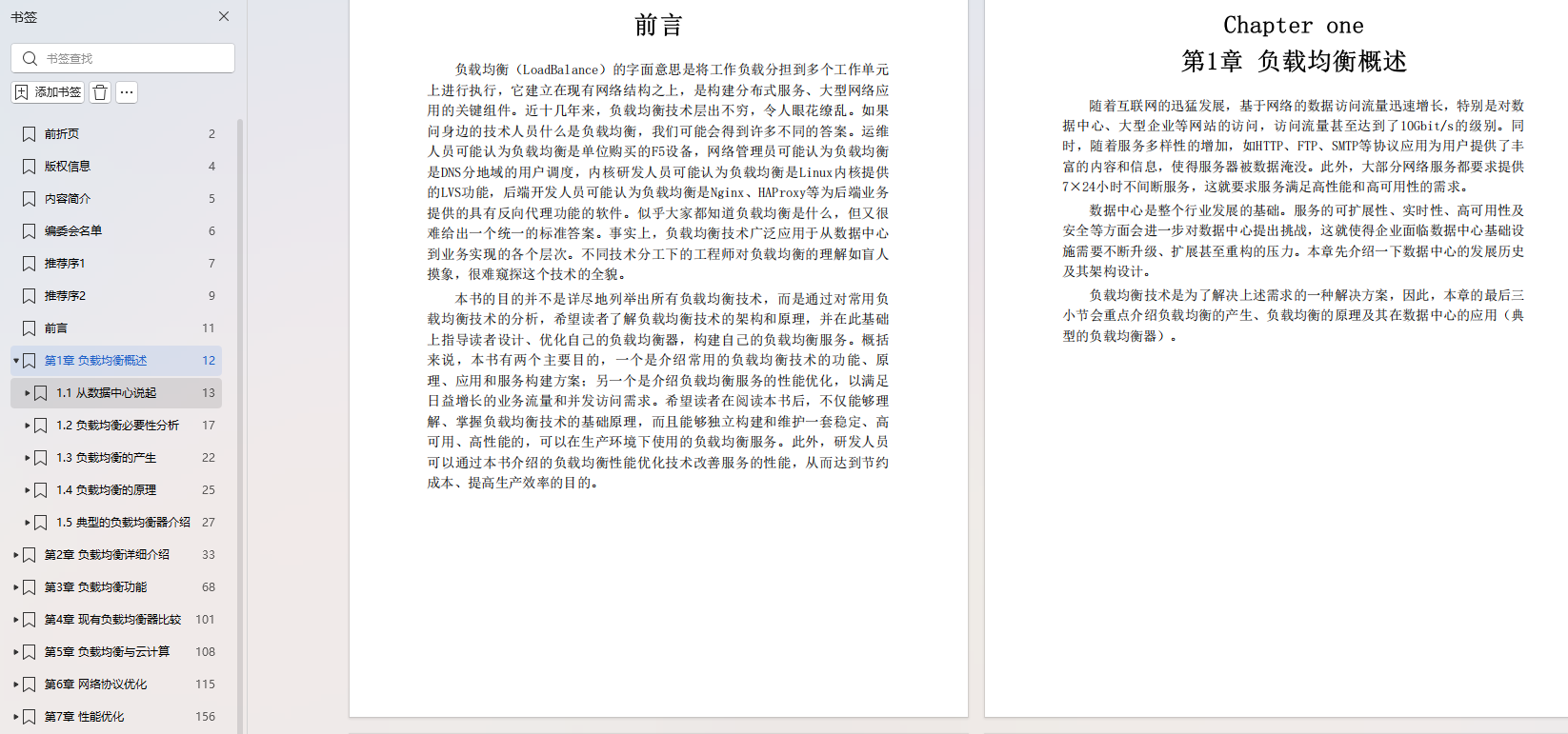Screen dimensions: 1568x734
Task: Click bookmark icon beside 第4章 现有负载均衡器比较
Action: pos(30,620)
